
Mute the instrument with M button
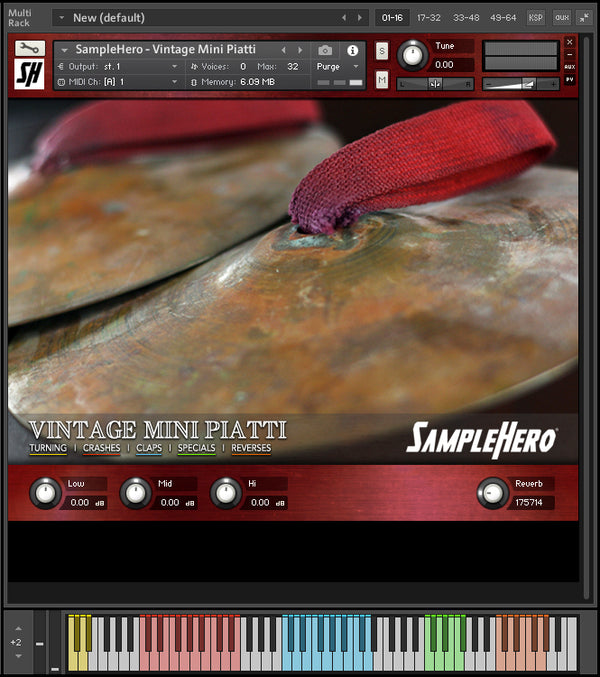click(x=382, y=80)
